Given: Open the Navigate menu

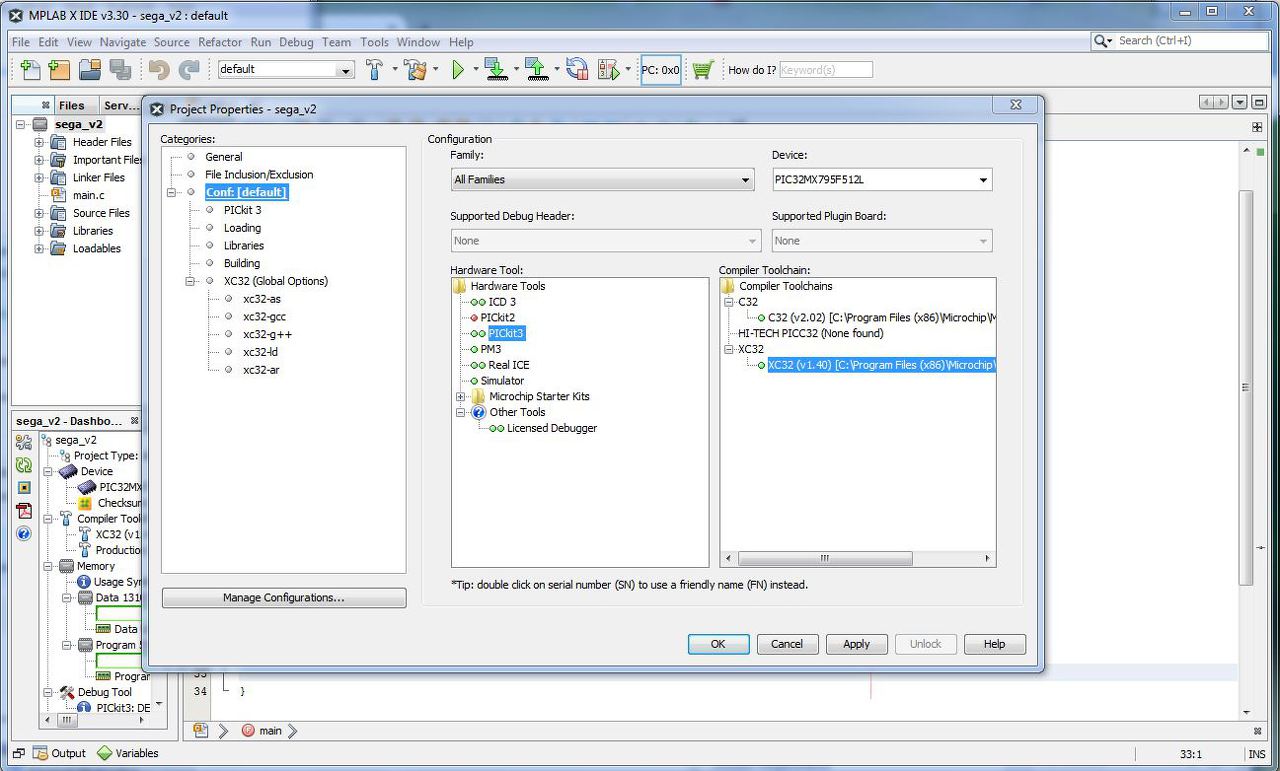Looking at the screenshot, I should [x=123, y=42].
